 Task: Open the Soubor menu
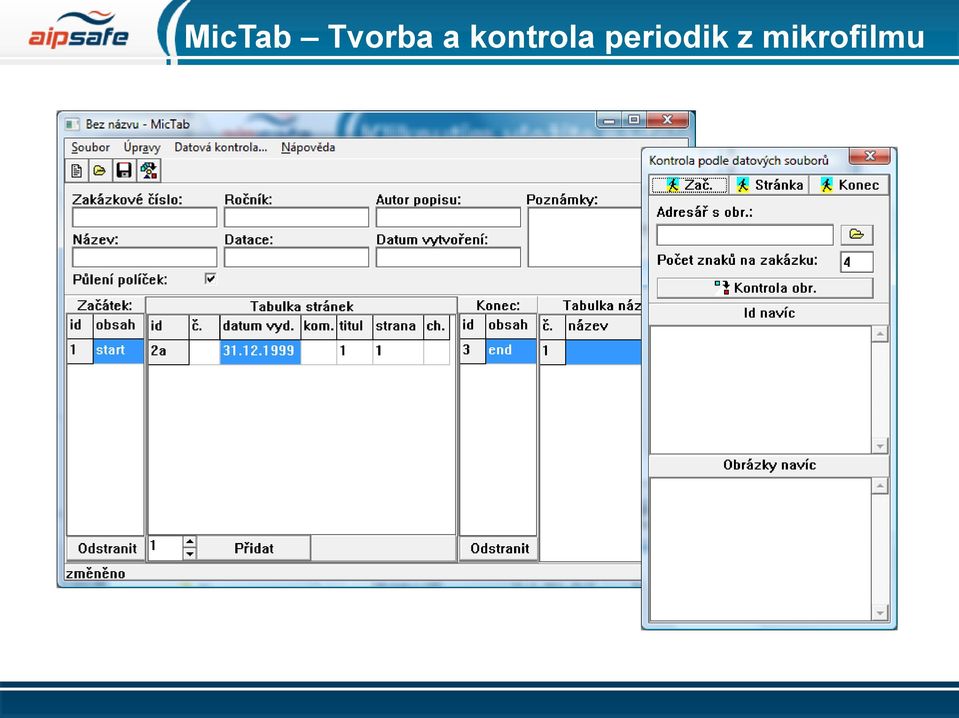coord(90,147)
